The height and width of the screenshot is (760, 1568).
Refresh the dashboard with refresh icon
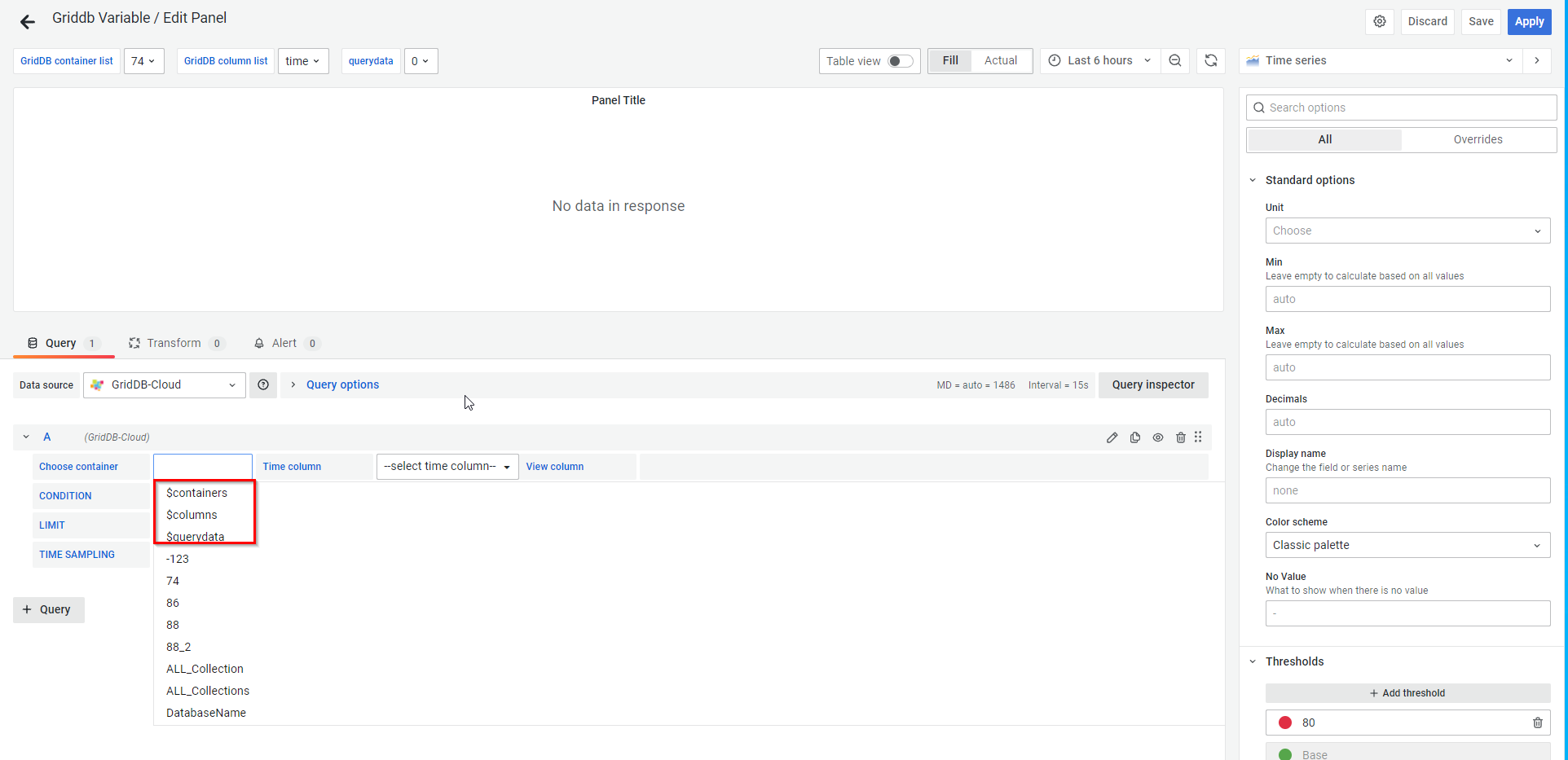click(x=1210, y=61)
